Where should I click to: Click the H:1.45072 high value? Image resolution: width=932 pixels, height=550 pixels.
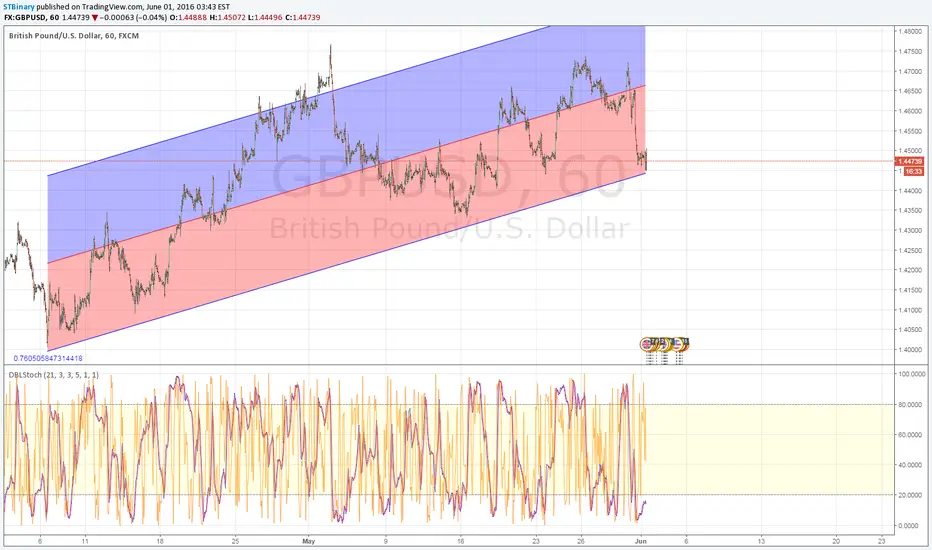228,18
